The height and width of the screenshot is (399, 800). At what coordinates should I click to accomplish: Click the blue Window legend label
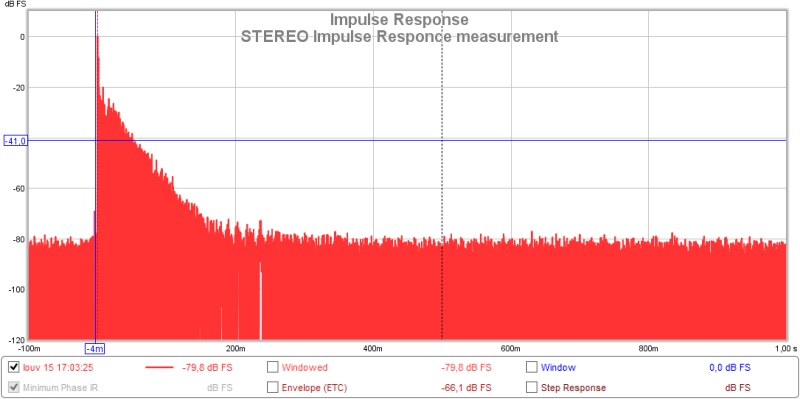[558, 367]
